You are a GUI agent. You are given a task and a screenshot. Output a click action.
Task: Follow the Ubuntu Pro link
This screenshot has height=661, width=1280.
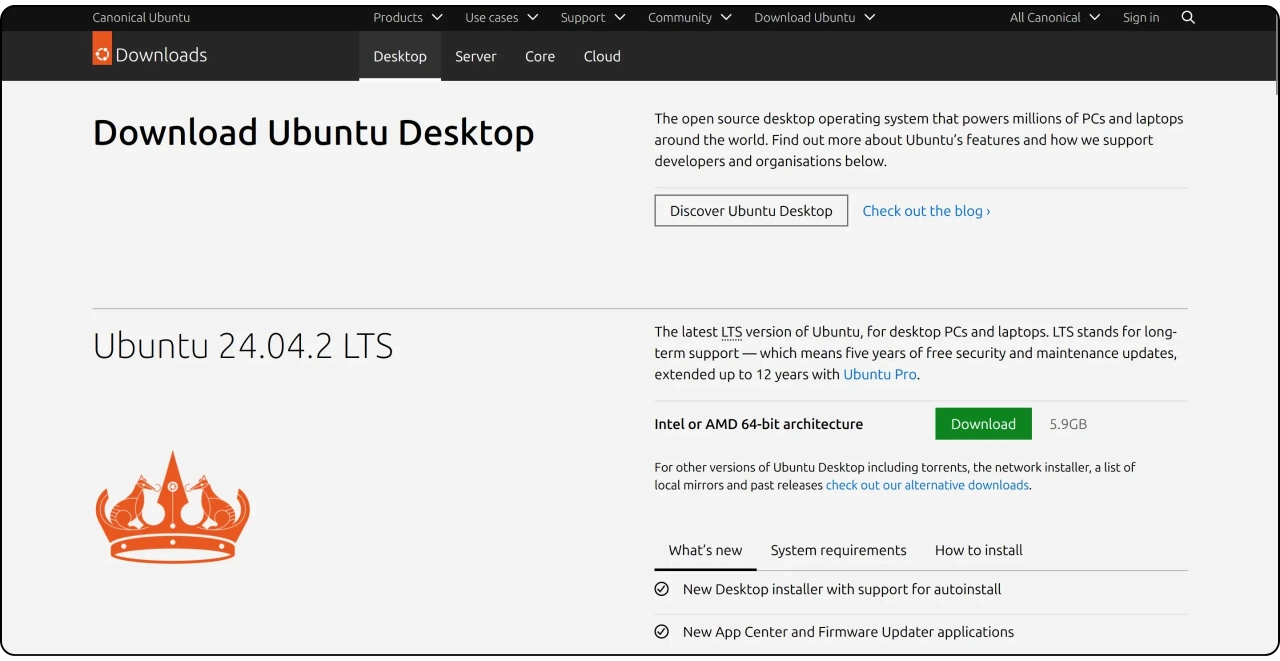880,375
